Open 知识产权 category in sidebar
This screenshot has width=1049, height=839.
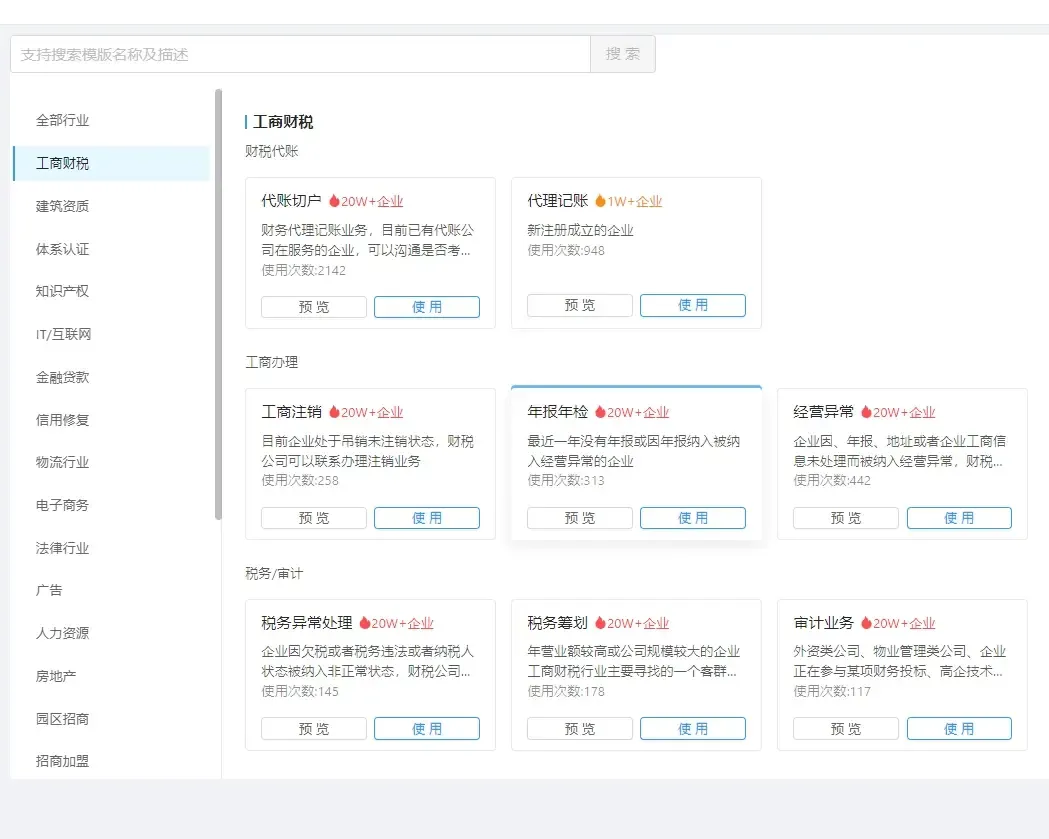tap(62, 291)
